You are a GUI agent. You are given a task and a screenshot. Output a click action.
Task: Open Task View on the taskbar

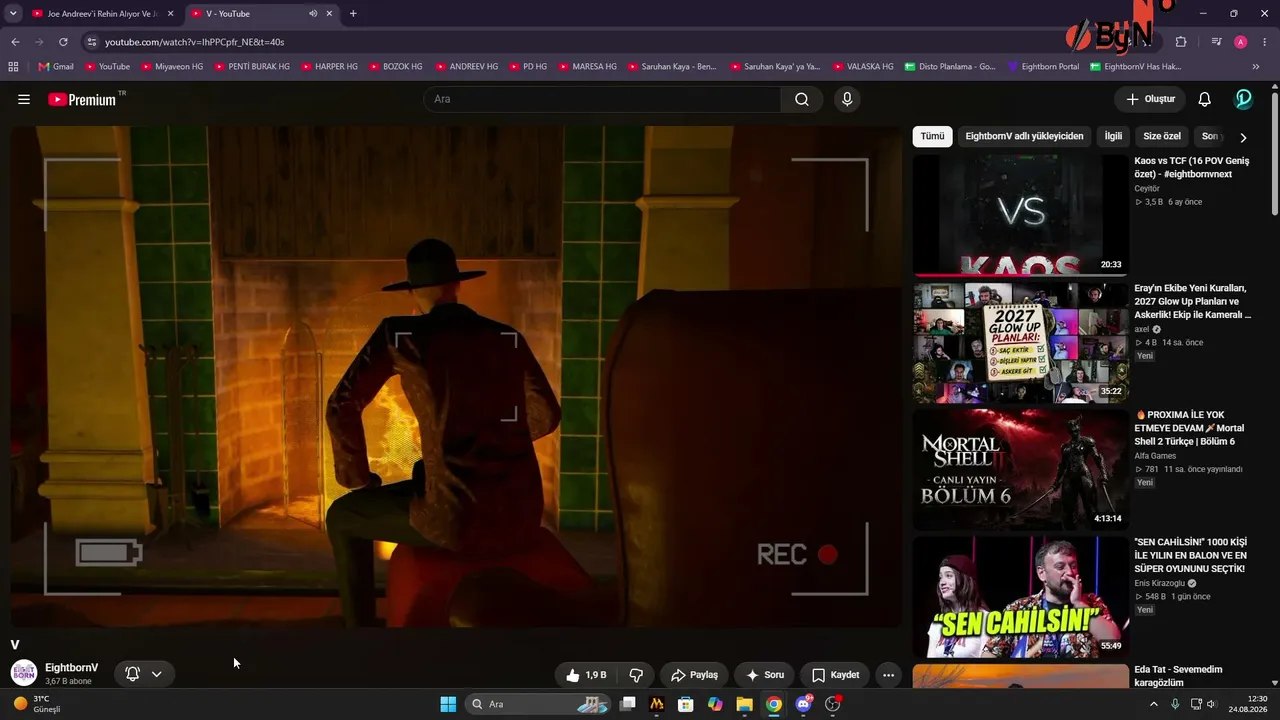coord(628,704)
